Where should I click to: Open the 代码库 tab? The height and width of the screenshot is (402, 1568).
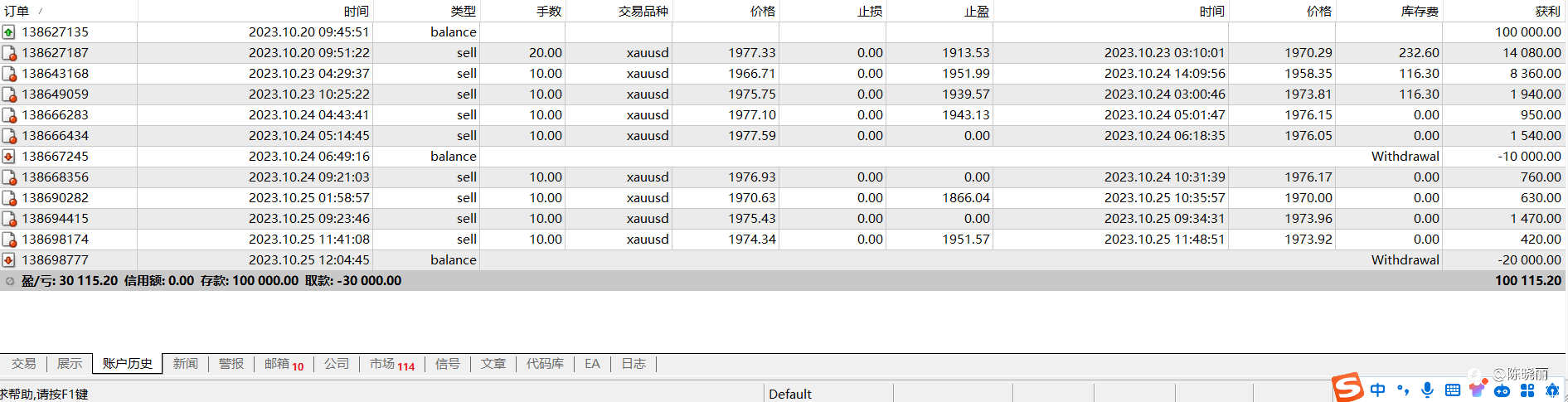click(x=545, y=364)
